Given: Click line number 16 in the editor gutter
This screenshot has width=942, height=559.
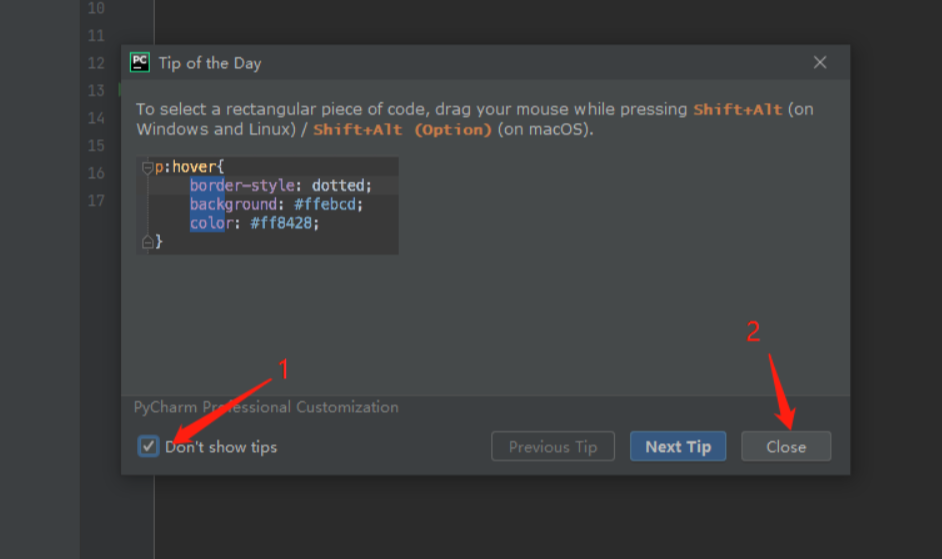Looking at the screenshot, I should click(x=96, y=173).
